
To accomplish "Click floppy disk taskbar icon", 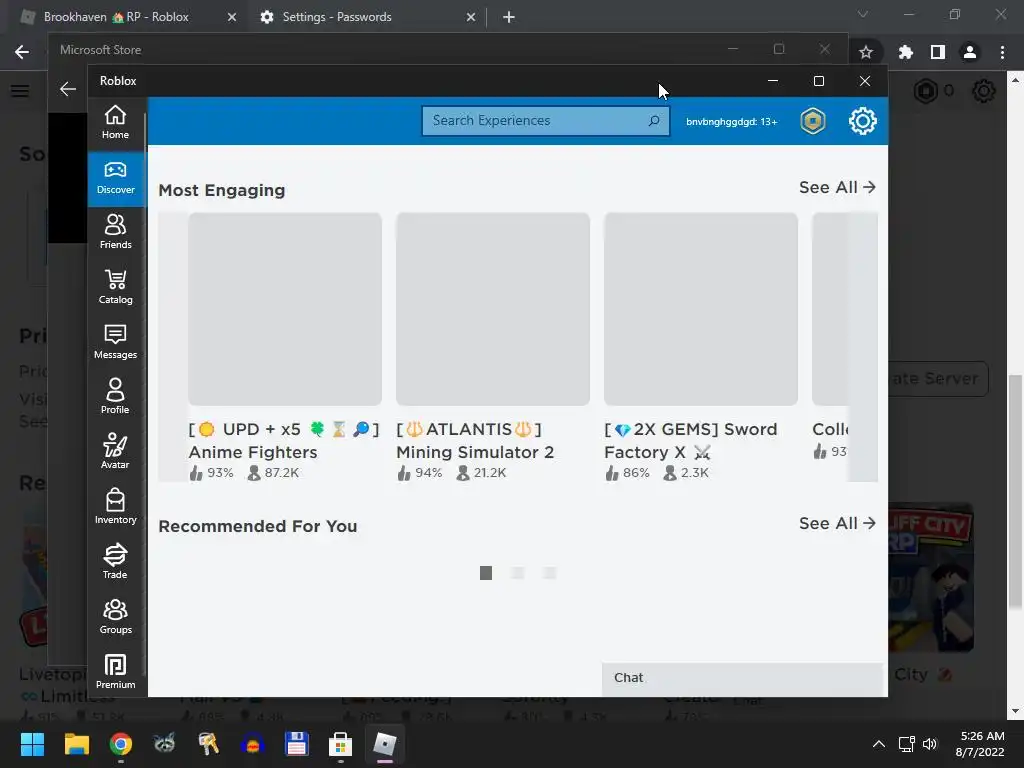I will [296, 744].
